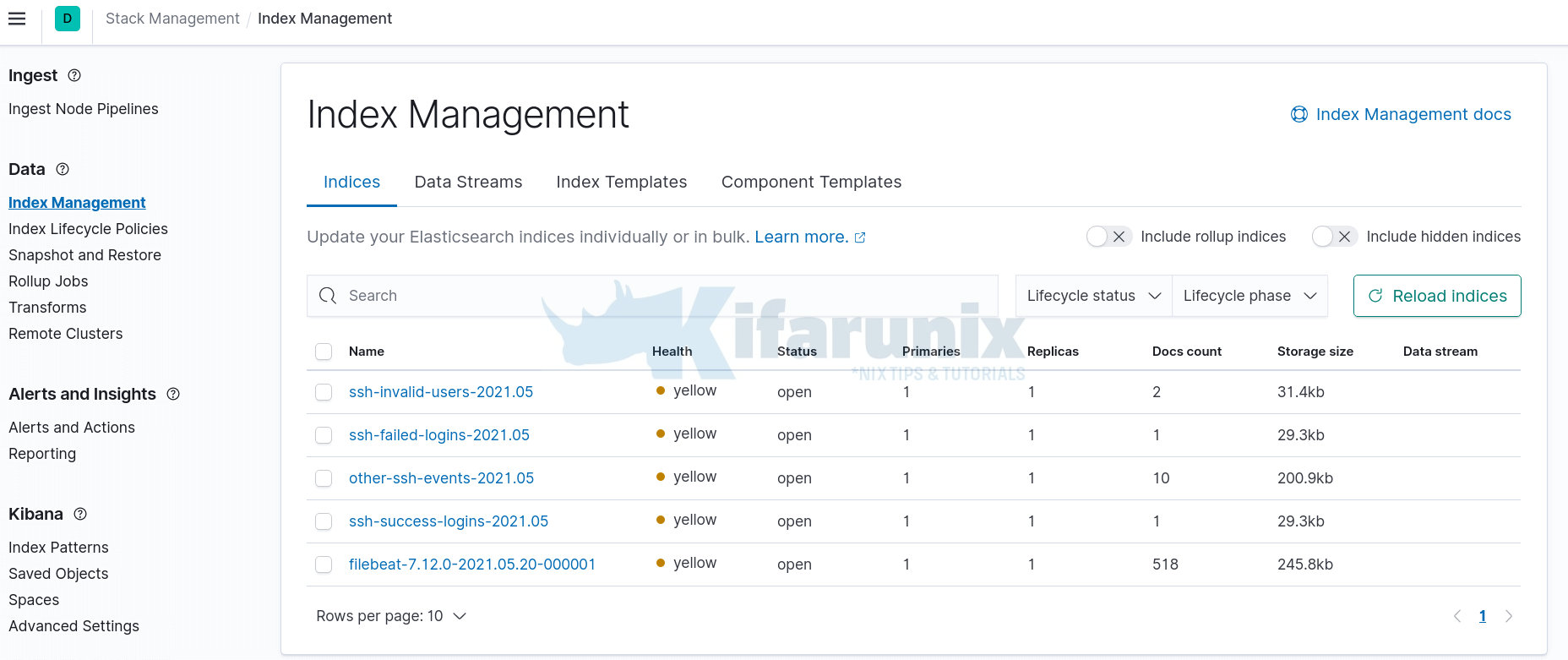Enable Include hidden indices switch
This screenshot has width=1568, height=660.
[x=1334, y=237]
